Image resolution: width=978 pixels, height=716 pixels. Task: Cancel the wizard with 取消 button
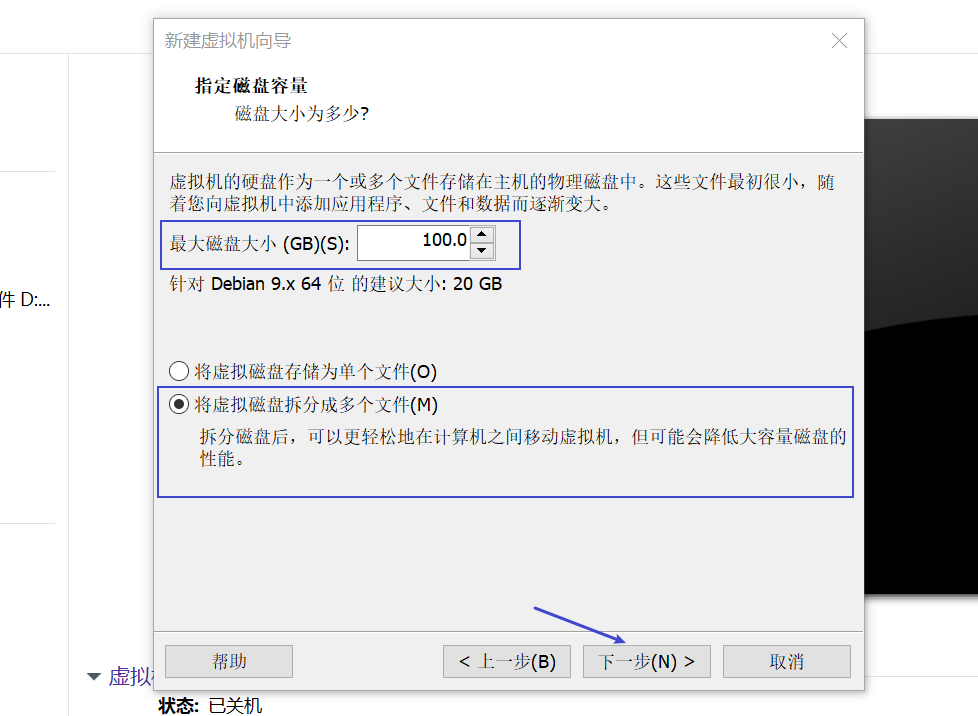pyautogui.click(x=787, y=661)
